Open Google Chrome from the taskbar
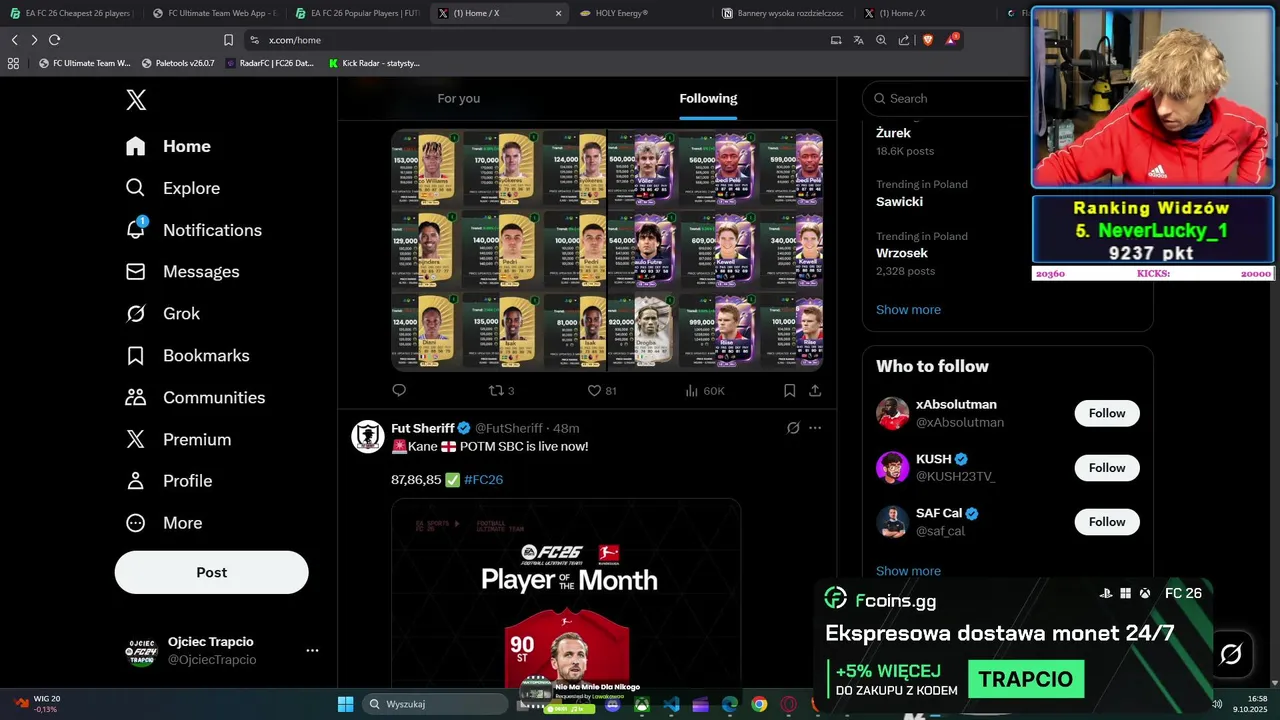The image size is (1280, 720). 759,704
